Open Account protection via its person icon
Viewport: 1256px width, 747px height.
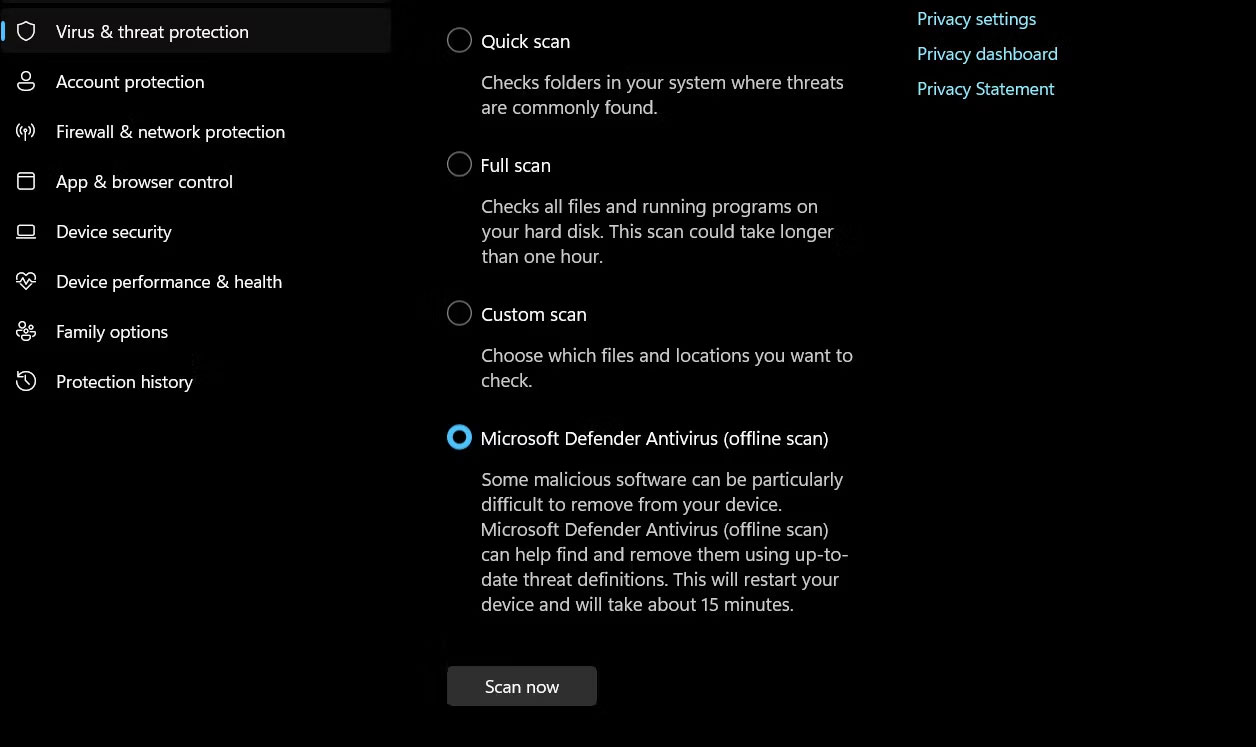(26, 81)
